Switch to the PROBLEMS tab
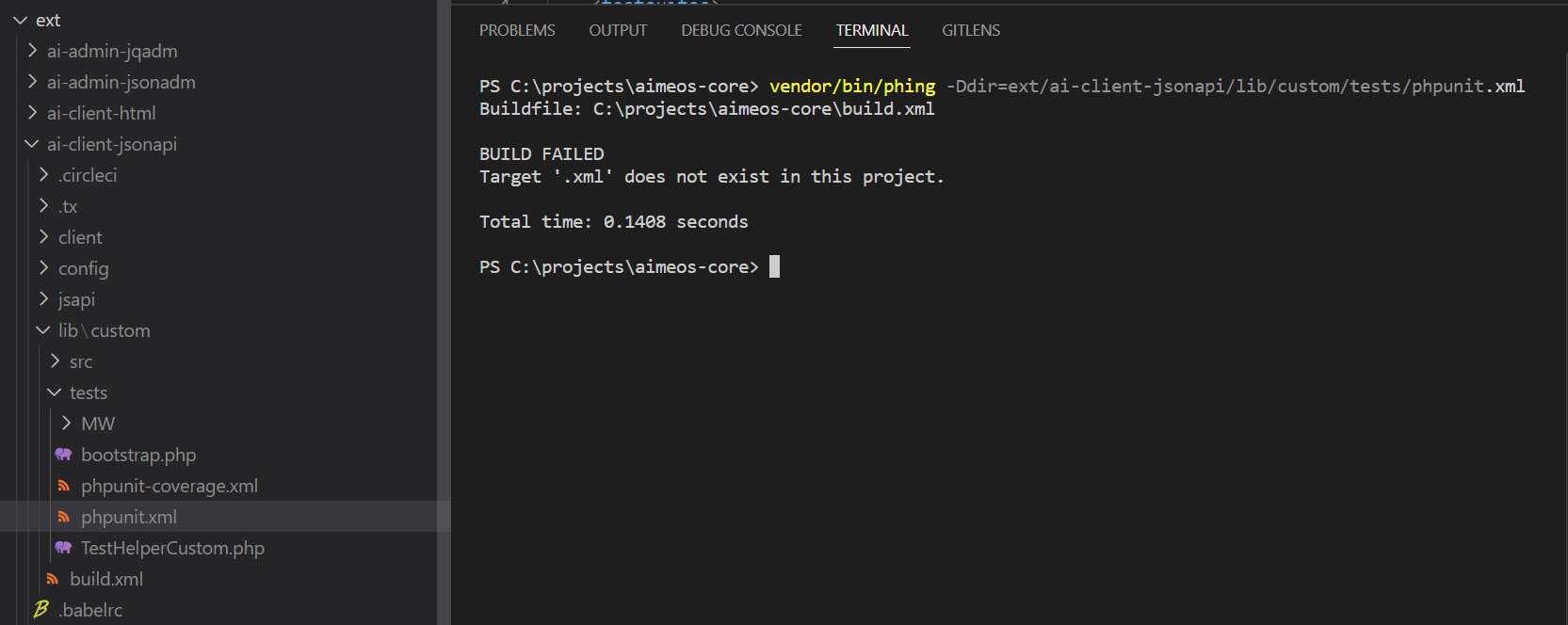The image size is (1568, 625). tap(517, 30)
